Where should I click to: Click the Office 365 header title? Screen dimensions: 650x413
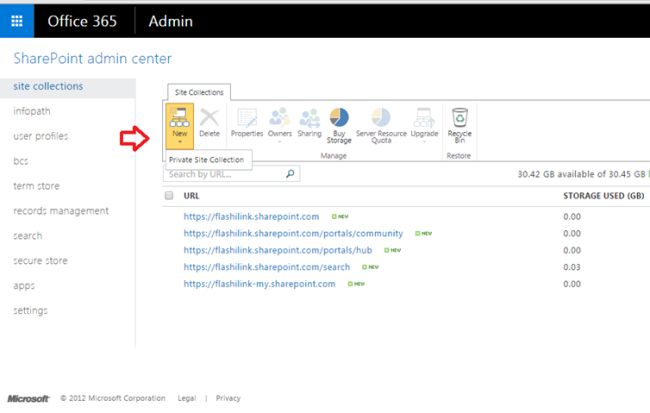(82, 21)
